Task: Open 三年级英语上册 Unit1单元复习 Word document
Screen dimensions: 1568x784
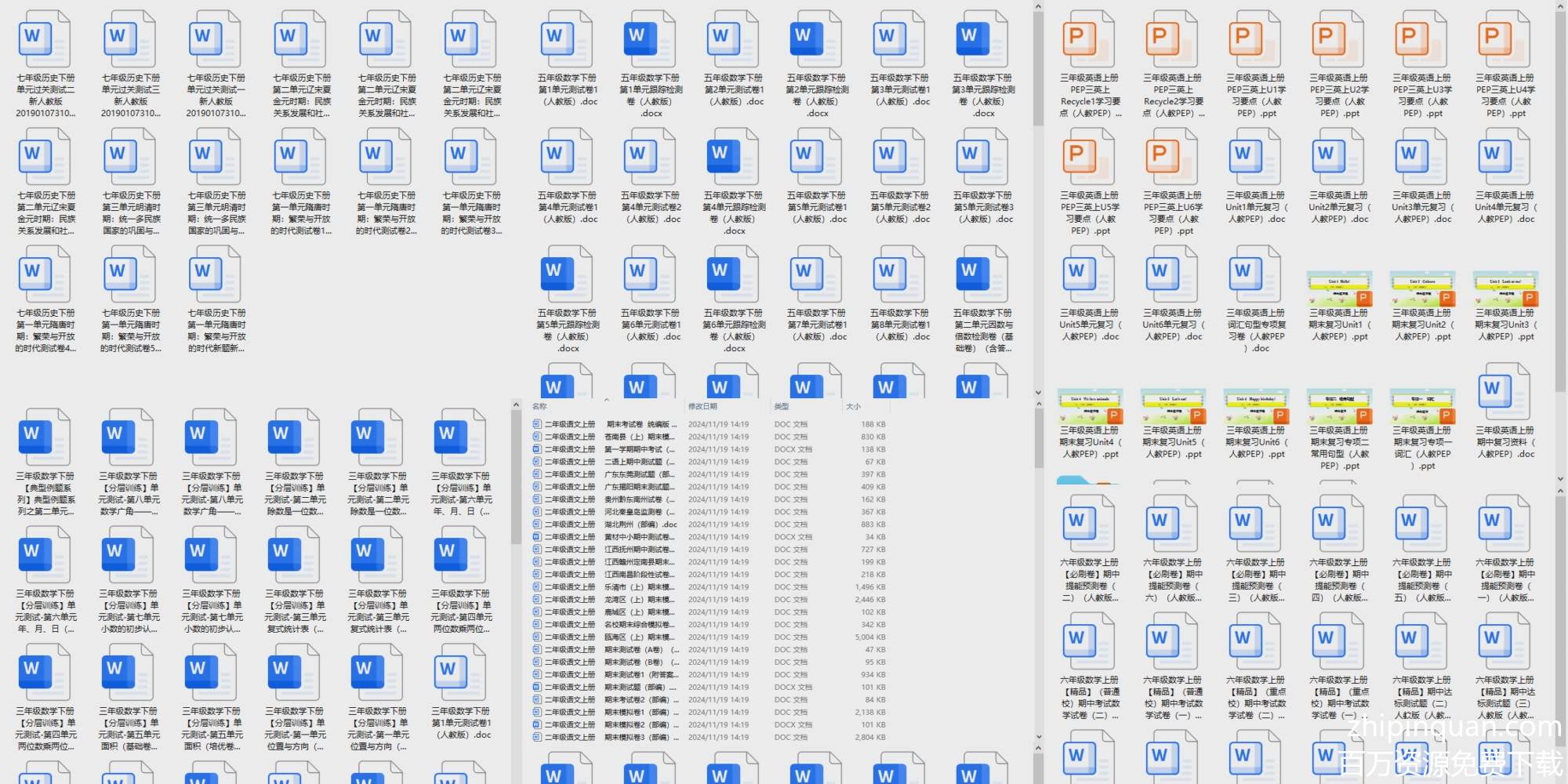Action: point(1255,157)
